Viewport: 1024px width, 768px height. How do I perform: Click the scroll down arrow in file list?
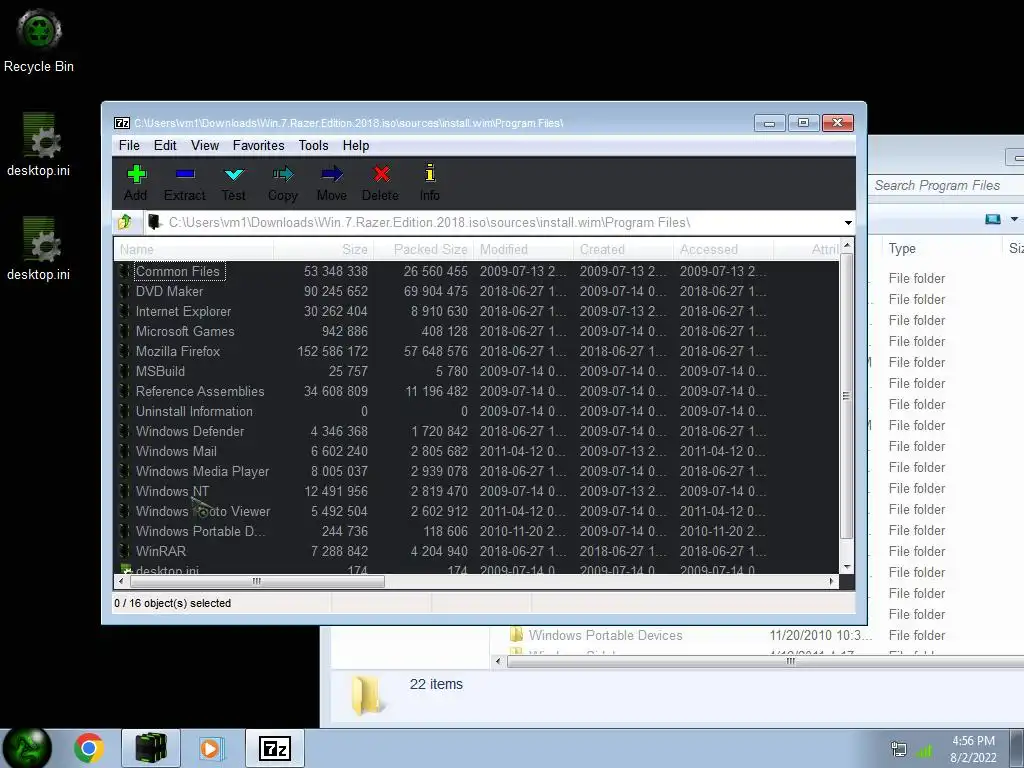pos(847,567)
